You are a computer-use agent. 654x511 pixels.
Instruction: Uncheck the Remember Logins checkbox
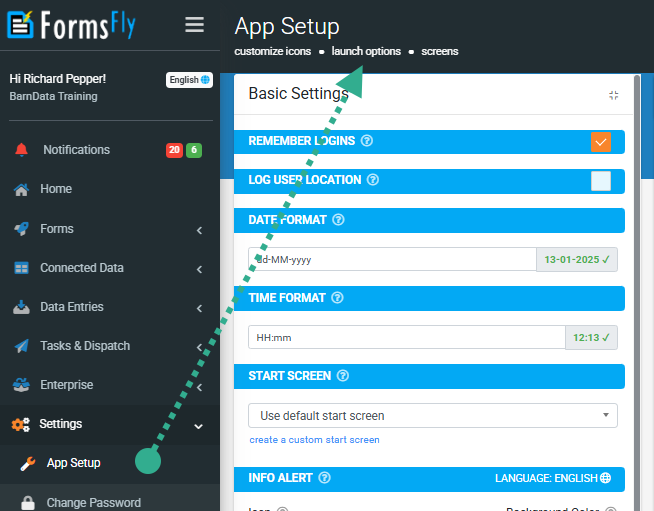click(x=601, y=142)
